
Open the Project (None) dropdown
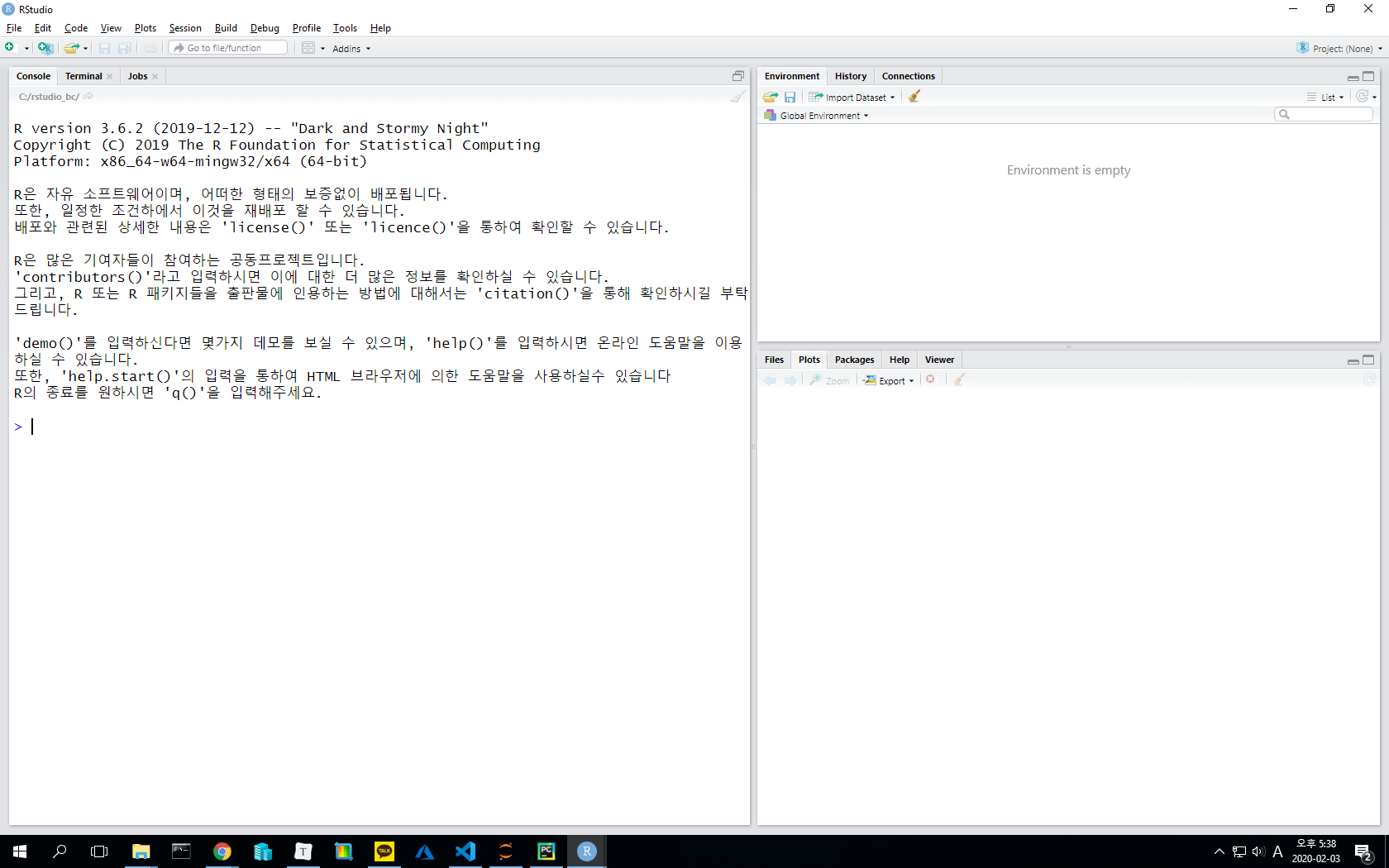click(x=1339, y=49)
